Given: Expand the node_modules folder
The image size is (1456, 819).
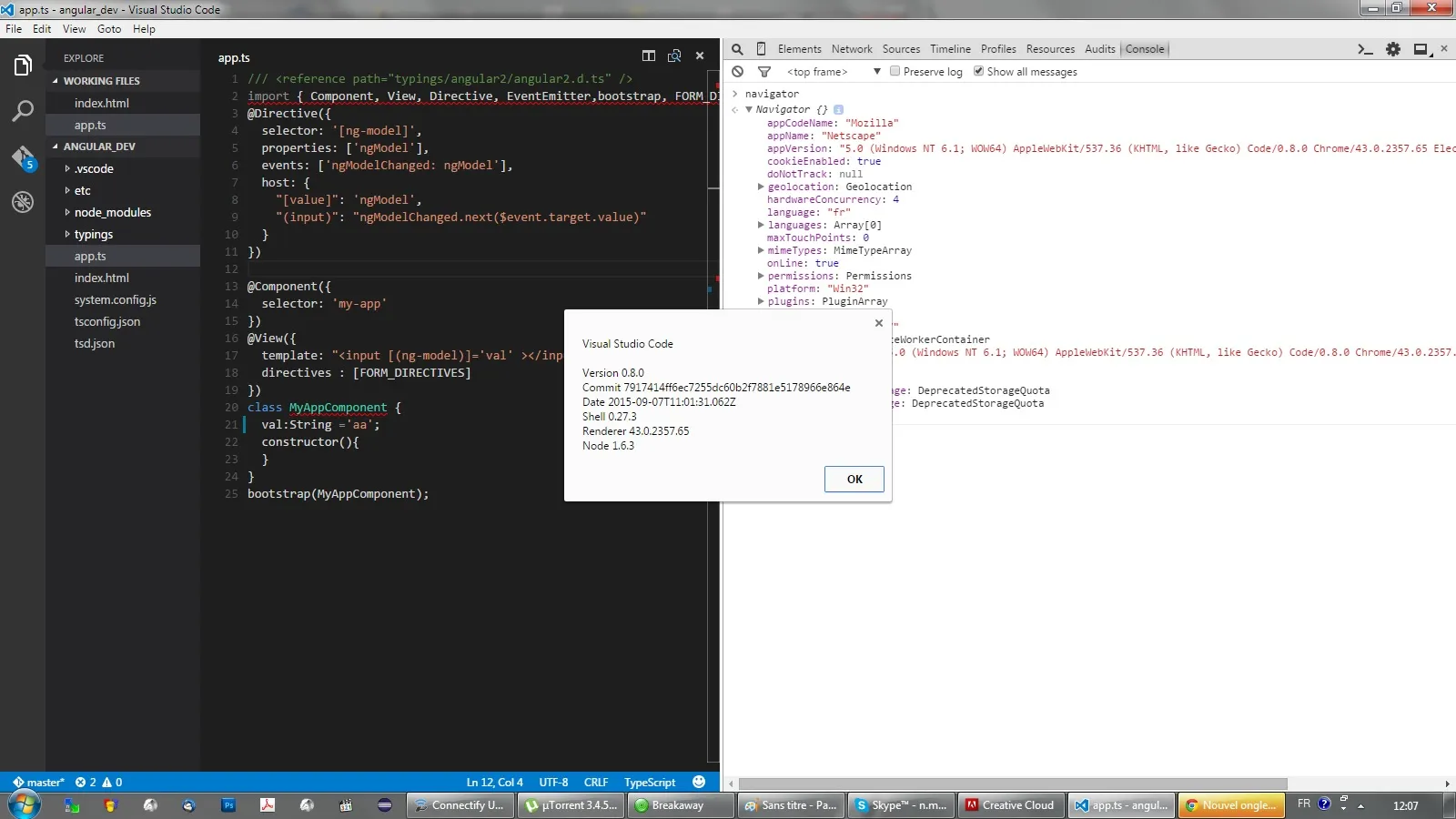Looking at the screenshot, I should coord(67,212).
